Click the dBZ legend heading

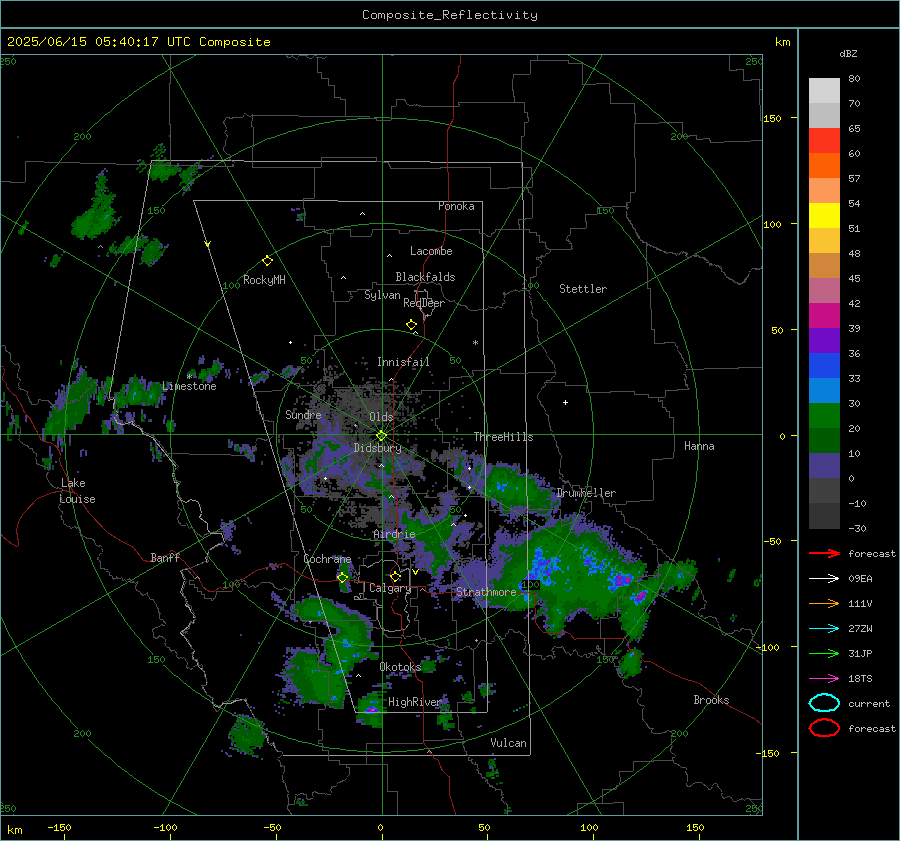tap(848, 54)
